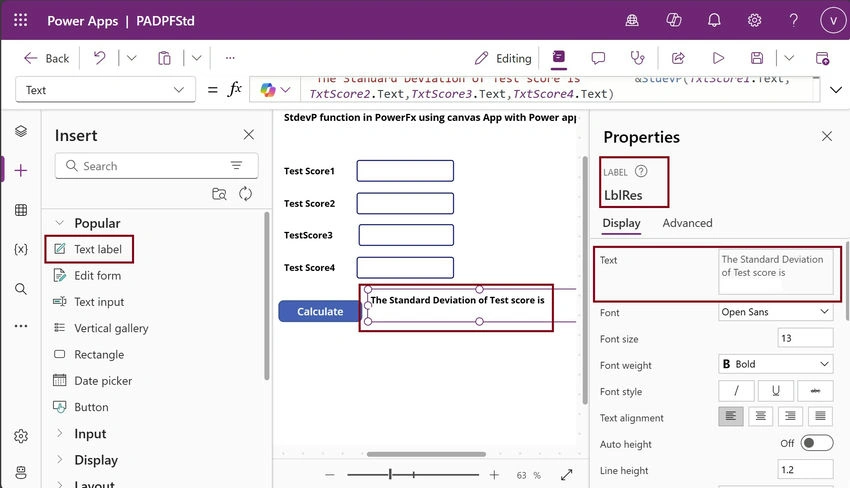Image resolution: width=850 pixels, height=488 pixels.
Task: Go Back from the editor
Action: pos(47,58)
